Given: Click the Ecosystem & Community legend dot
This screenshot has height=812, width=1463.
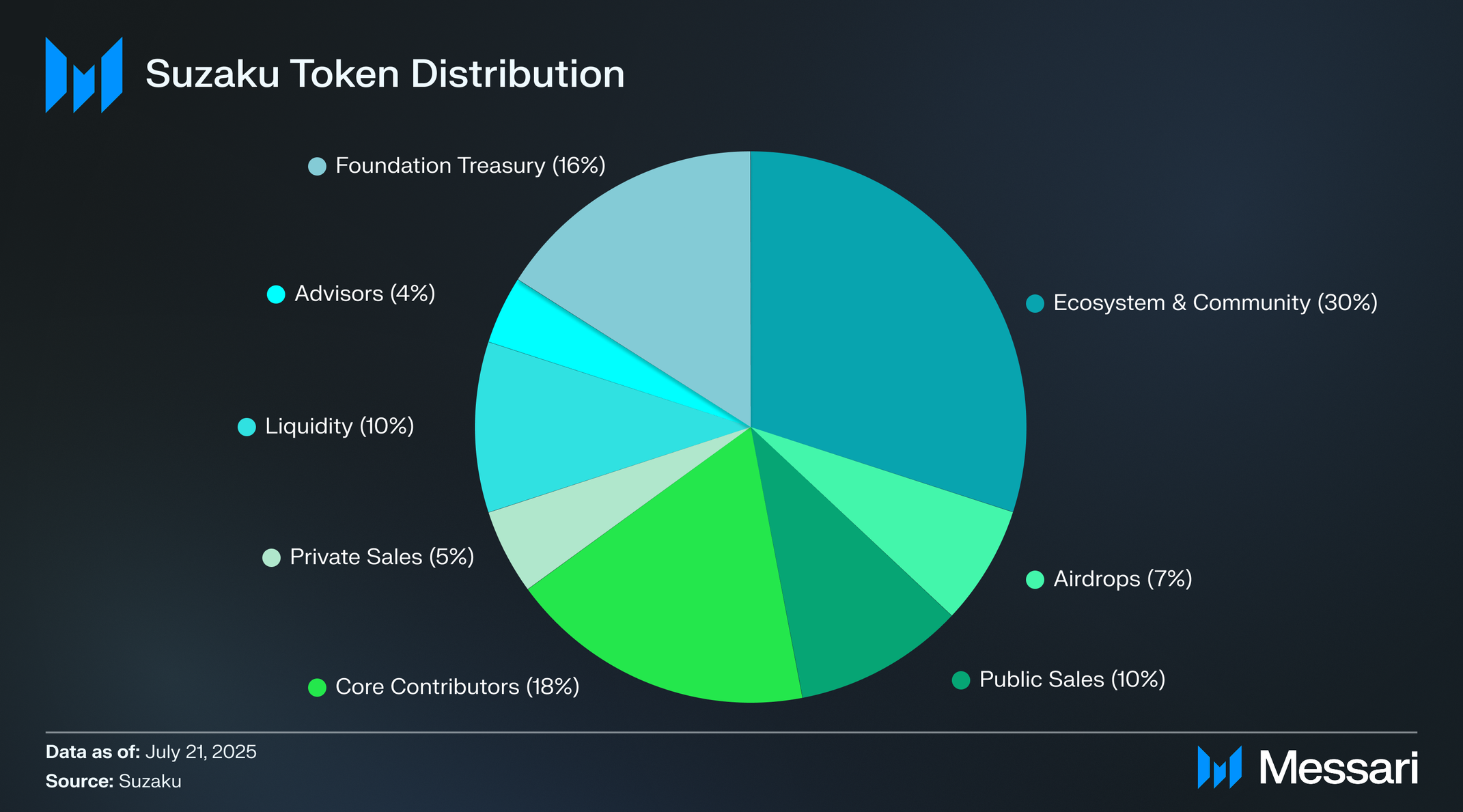Looking at the screenshot, I should [x=1035, y=303].
